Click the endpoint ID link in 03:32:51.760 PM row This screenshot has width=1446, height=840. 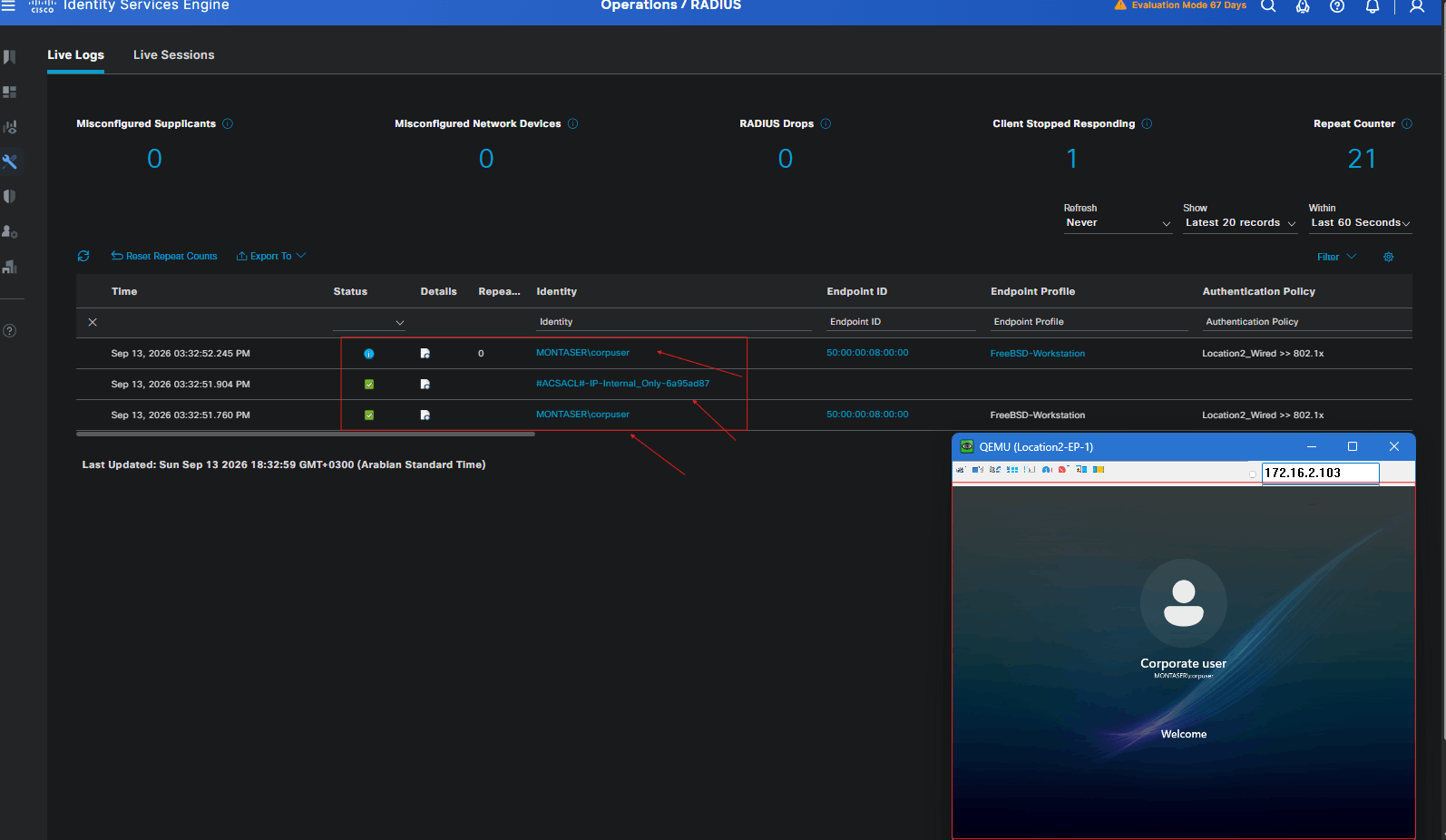click(867, 415)
